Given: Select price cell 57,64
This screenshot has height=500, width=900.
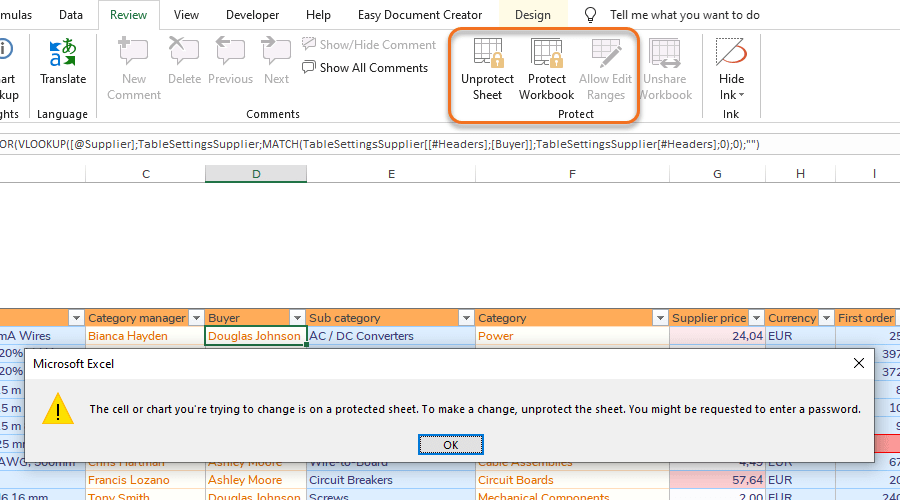Looking at the screenshot, I should click(717, 480).
